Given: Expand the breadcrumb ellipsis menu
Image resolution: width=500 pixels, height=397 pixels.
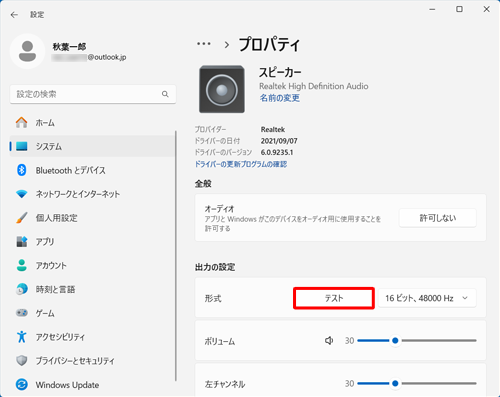Looking at the screenshot, I should pos(203,44).
